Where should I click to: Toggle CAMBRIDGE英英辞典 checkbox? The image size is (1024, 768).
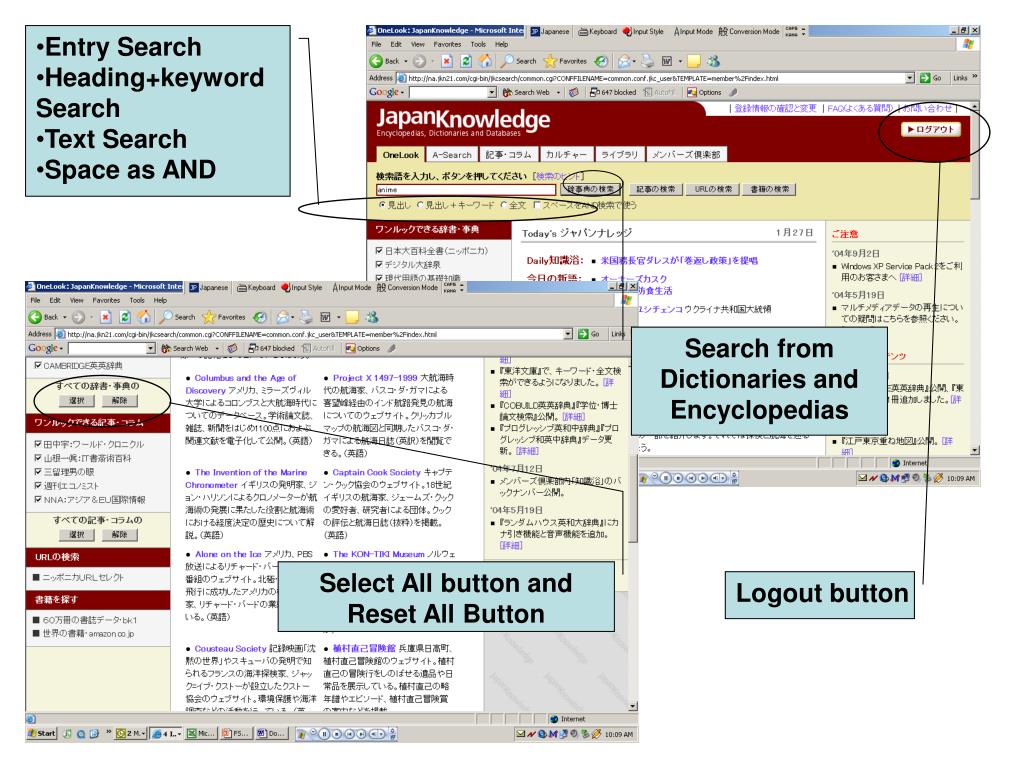pos(38,366)
